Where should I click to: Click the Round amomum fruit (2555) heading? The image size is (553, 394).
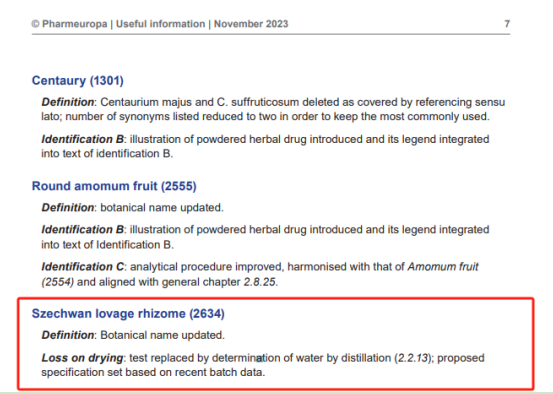point(114,186)
